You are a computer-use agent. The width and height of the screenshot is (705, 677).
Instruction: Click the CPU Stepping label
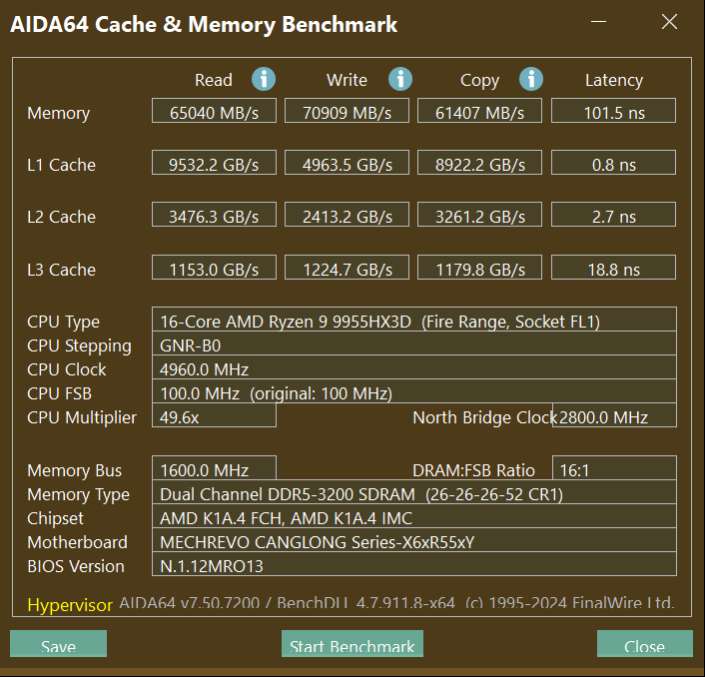[x=79, y=346]
